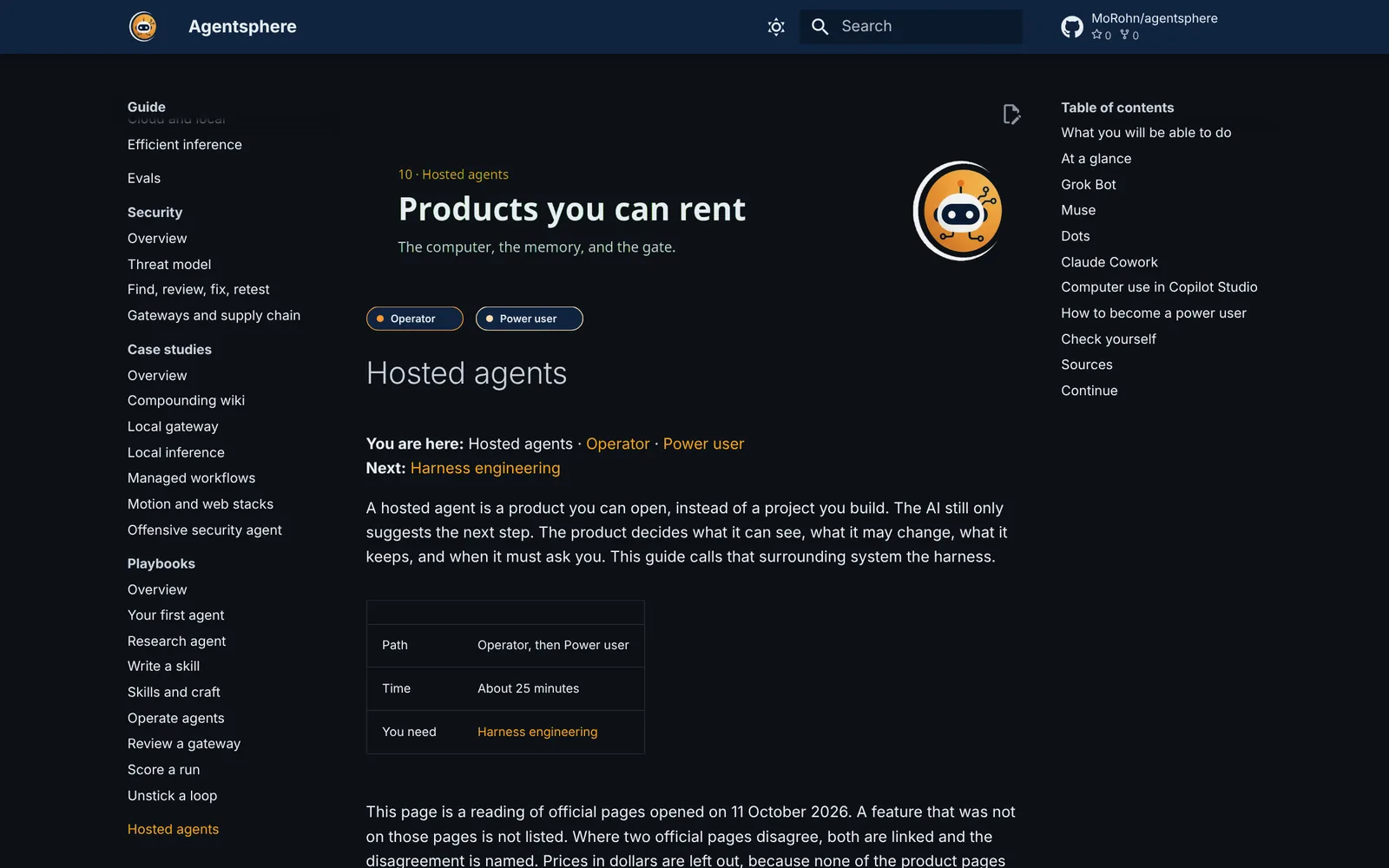The image size is (1389, 868).
Task: Jump to At a glance section
Action: click(1096, 159)
